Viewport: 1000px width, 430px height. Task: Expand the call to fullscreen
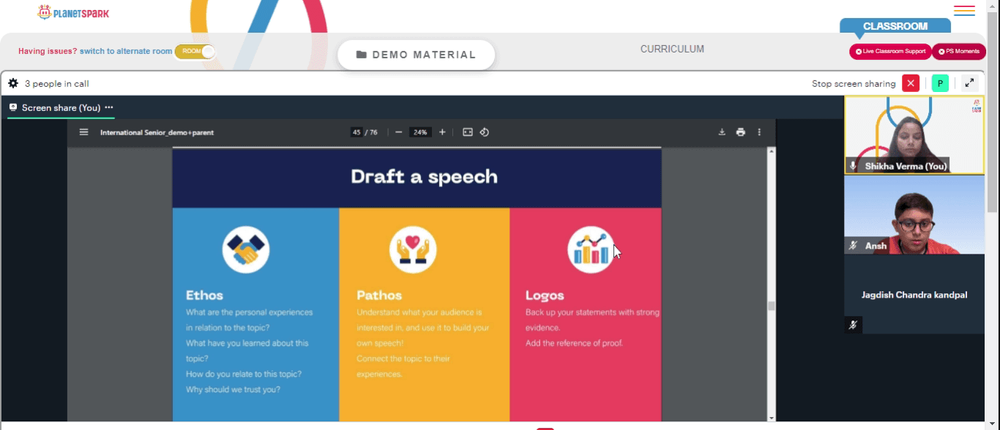(969, 83)
